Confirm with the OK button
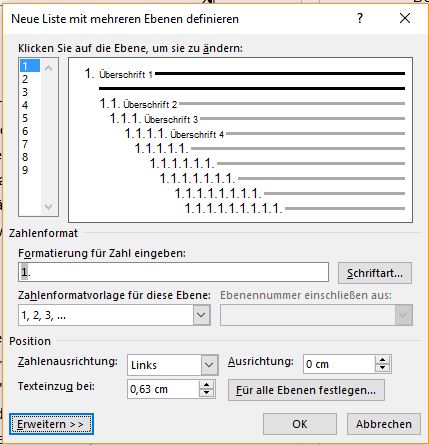Image resolution: width=429 pixels, height=445 pixels. pos(300,424)
